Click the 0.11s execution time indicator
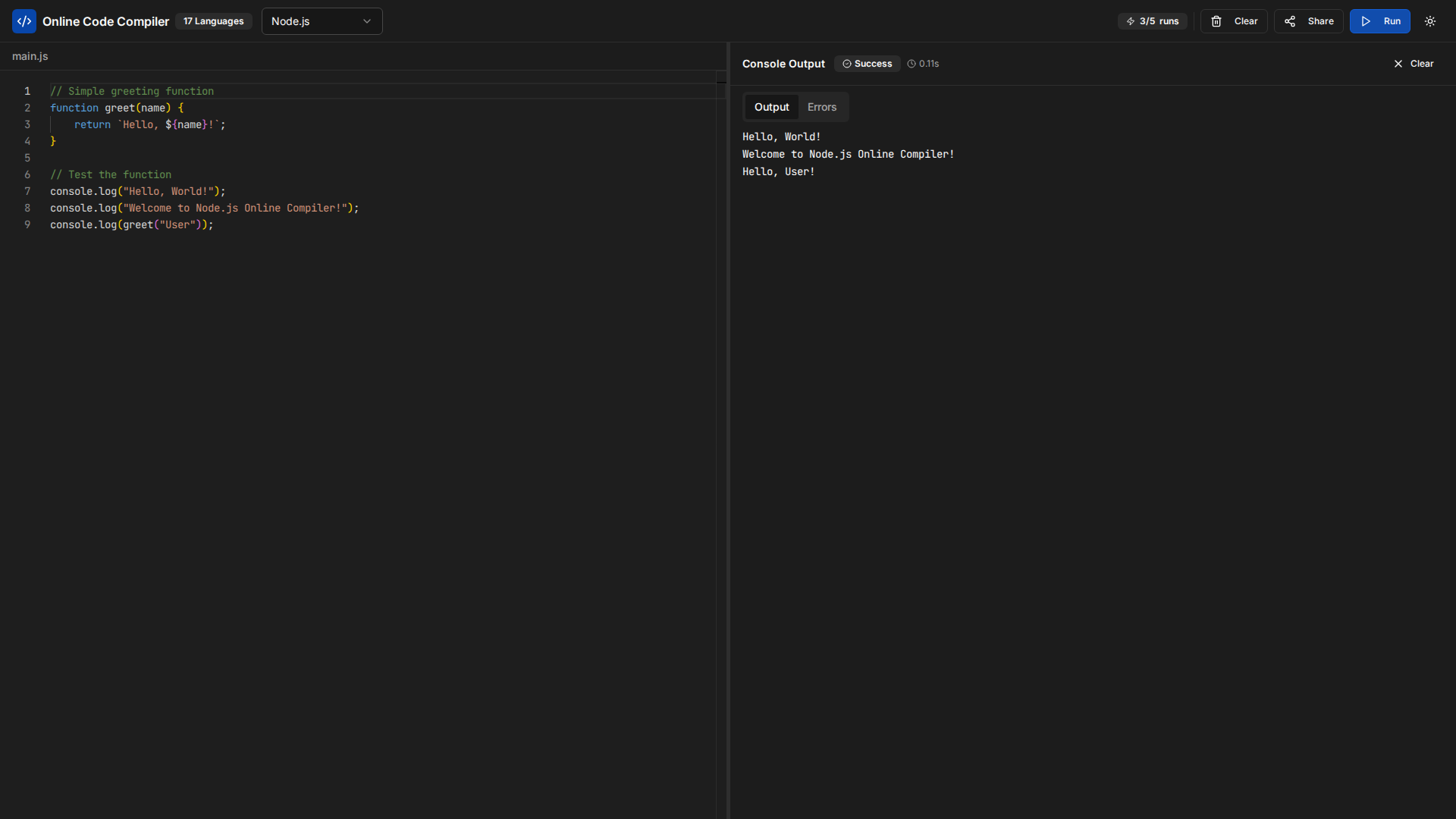 point(928,64)
